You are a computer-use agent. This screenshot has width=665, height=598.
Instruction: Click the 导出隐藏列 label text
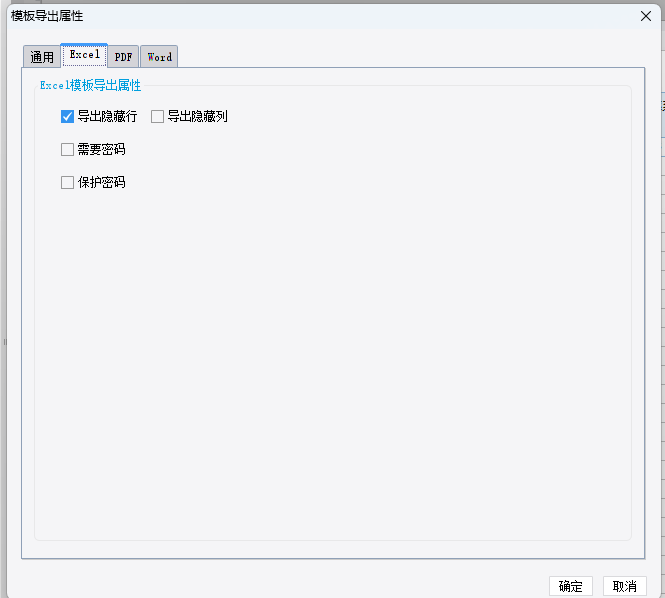pos(198,116)
